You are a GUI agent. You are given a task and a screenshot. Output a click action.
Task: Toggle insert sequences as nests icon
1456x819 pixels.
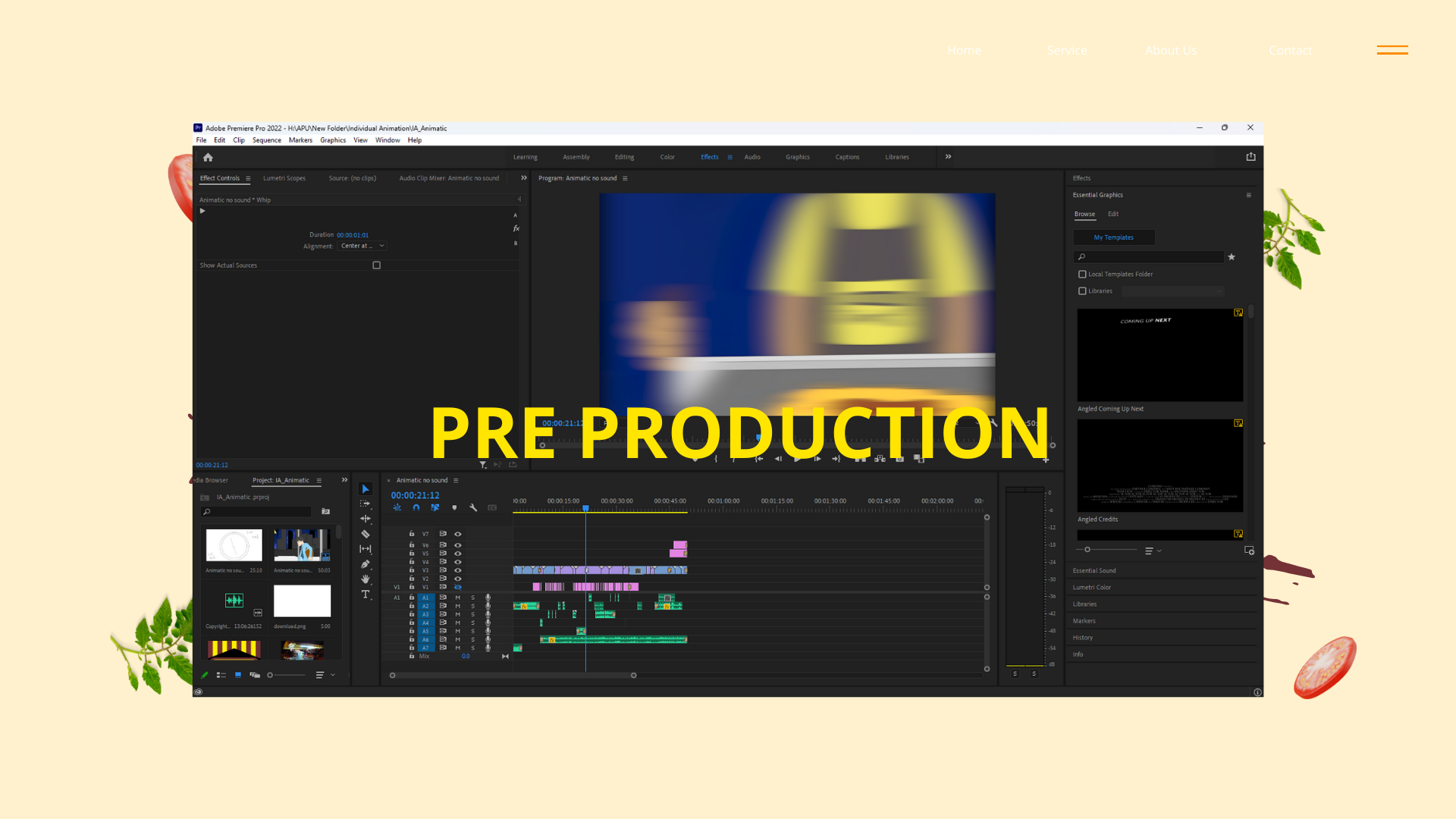(397, 507)
